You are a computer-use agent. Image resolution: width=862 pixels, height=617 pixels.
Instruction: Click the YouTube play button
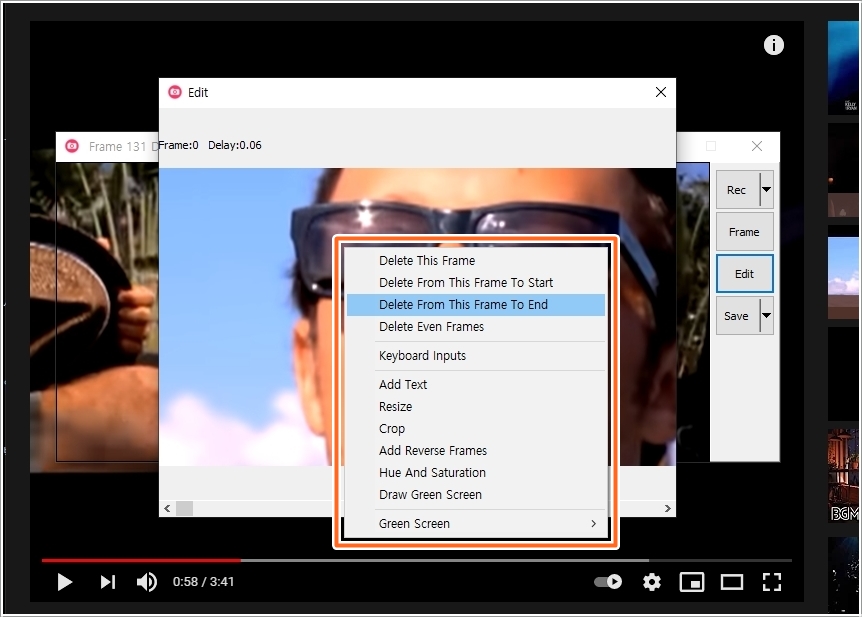tap(64, 582)
